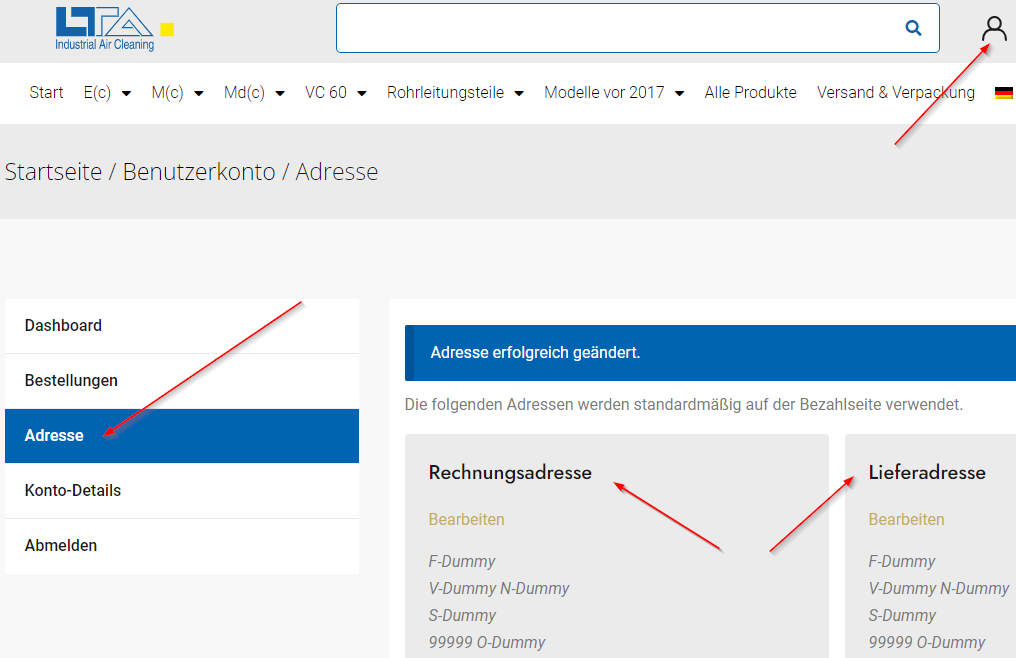Screen dimensions: 1016x658
Task: Expand the E(c) dropdown menu
Action: pyautogui.click(x=107, y=93)
